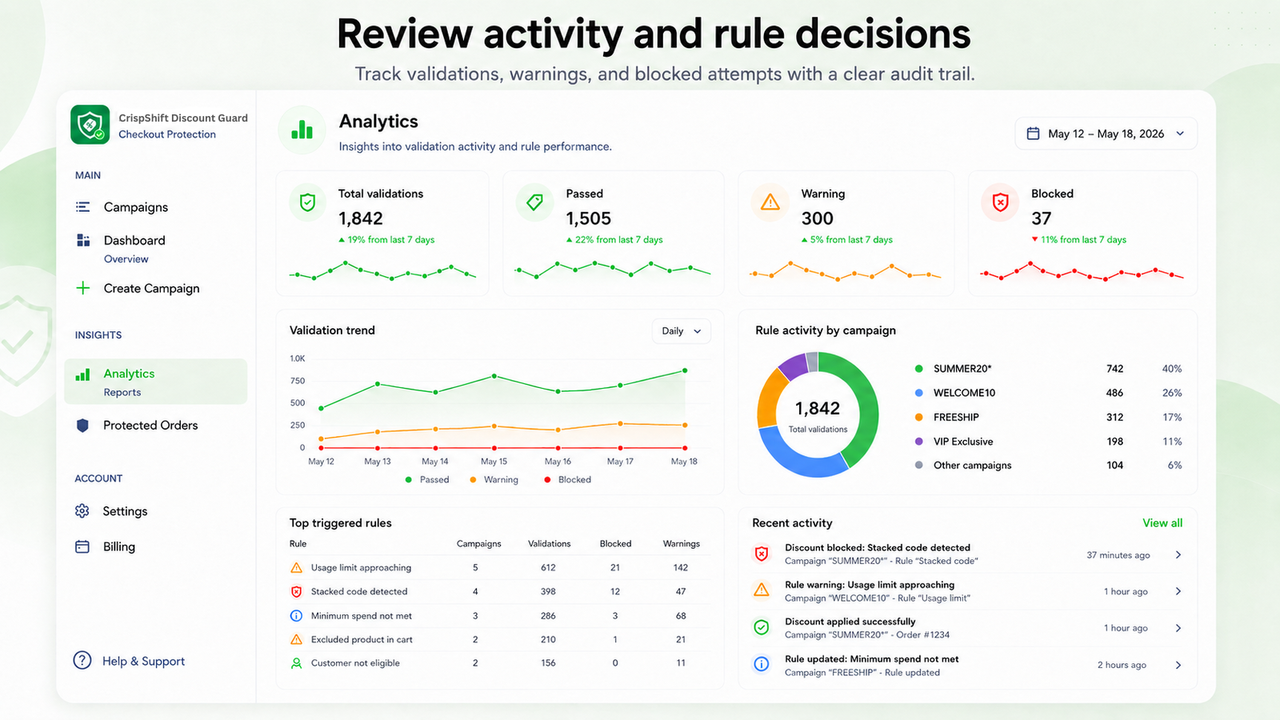Click the Dashboard grid icon in sidebar
The height and width of the screenshot is (720, 1280).
83,240
